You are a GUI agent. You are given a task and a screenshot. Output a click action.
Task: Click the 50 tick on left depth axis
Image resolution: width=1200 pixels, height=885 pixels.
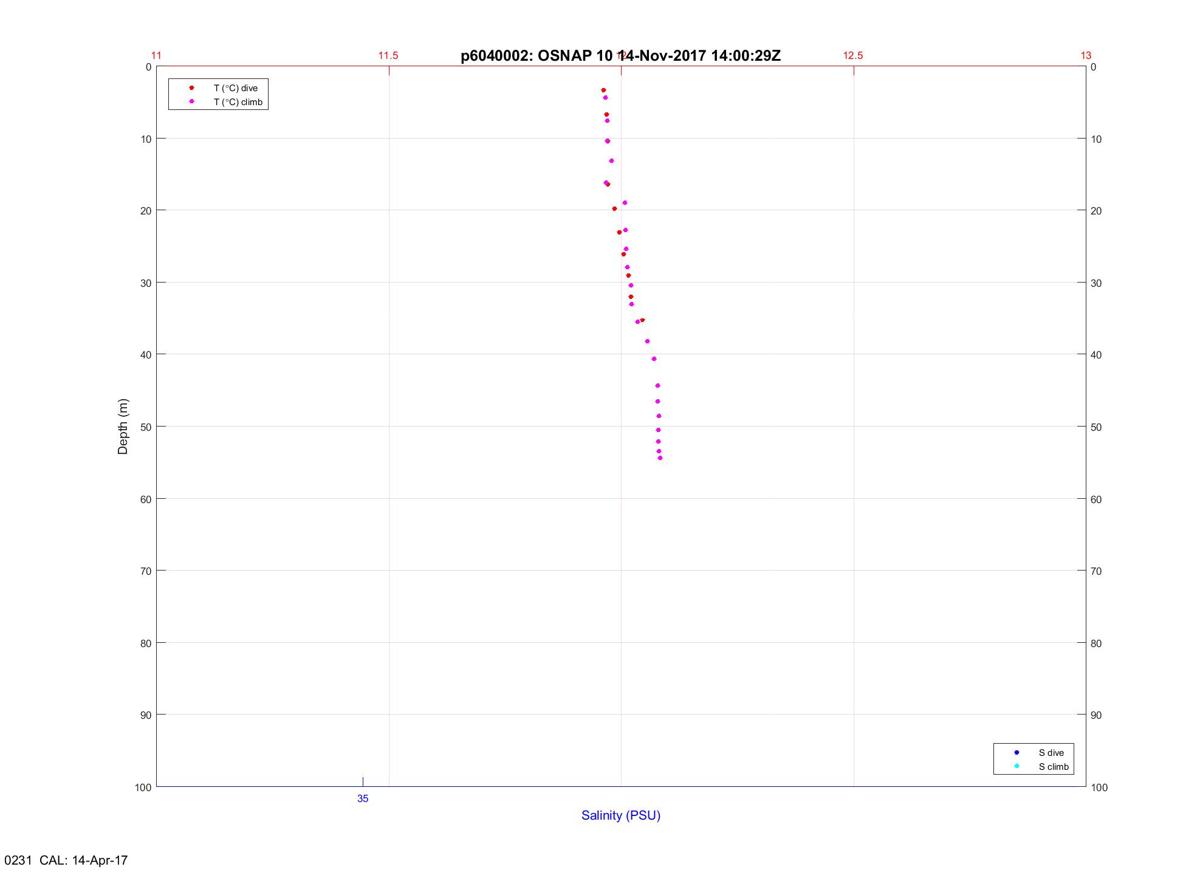[145, 427]
